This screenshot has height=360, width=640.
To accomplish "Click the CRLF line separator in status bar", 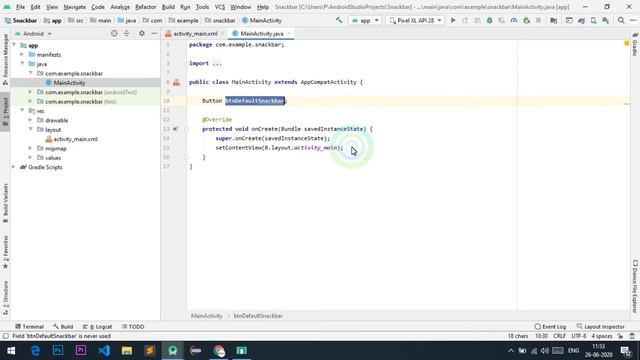I will [559, 336].
